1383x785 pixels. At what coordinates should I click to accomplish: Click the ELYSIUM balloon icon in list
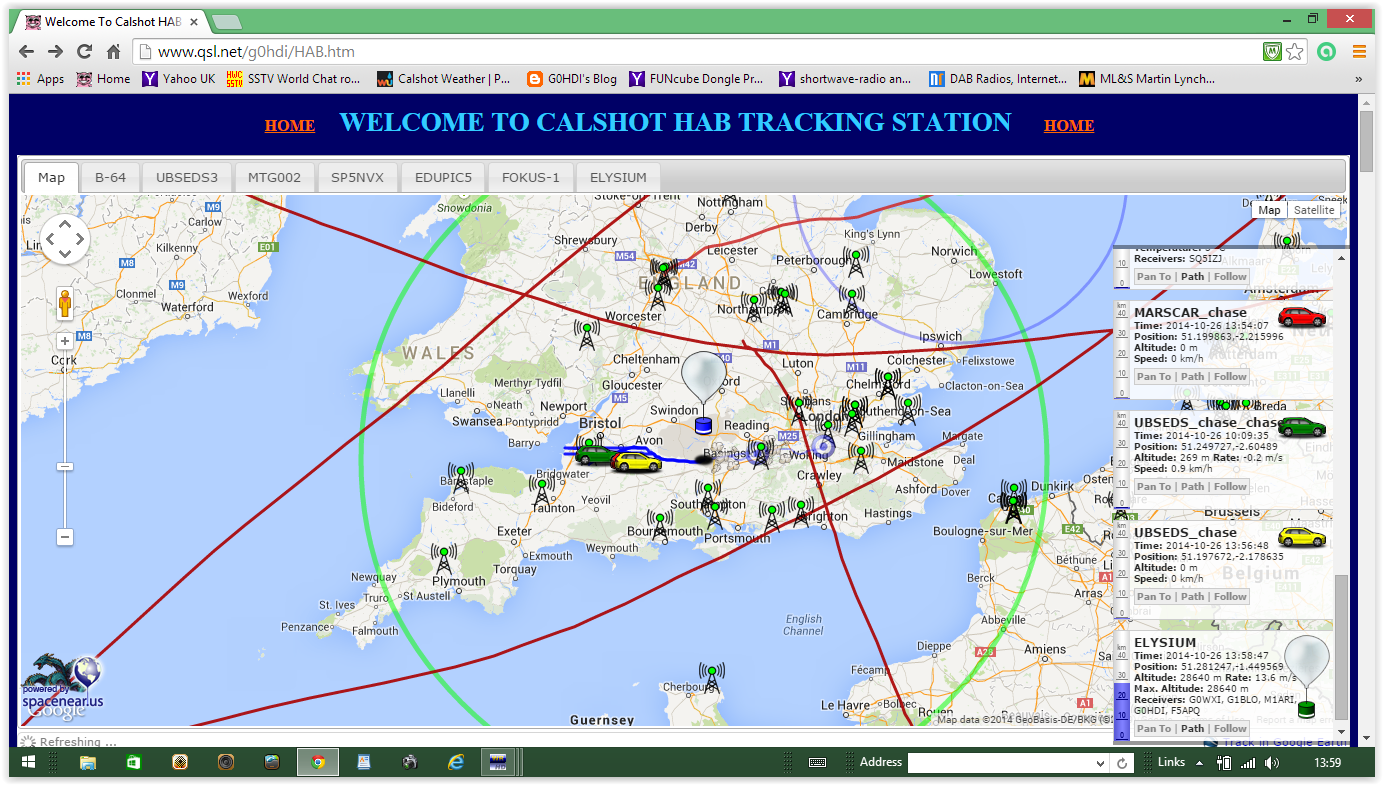(1307, 677)
